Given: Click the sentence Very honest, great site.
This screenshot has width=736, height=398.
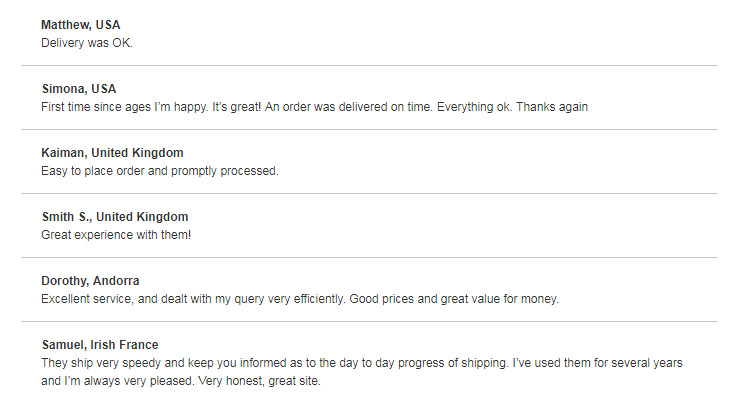Looking at the screenshot, I should tap(259, 381).
